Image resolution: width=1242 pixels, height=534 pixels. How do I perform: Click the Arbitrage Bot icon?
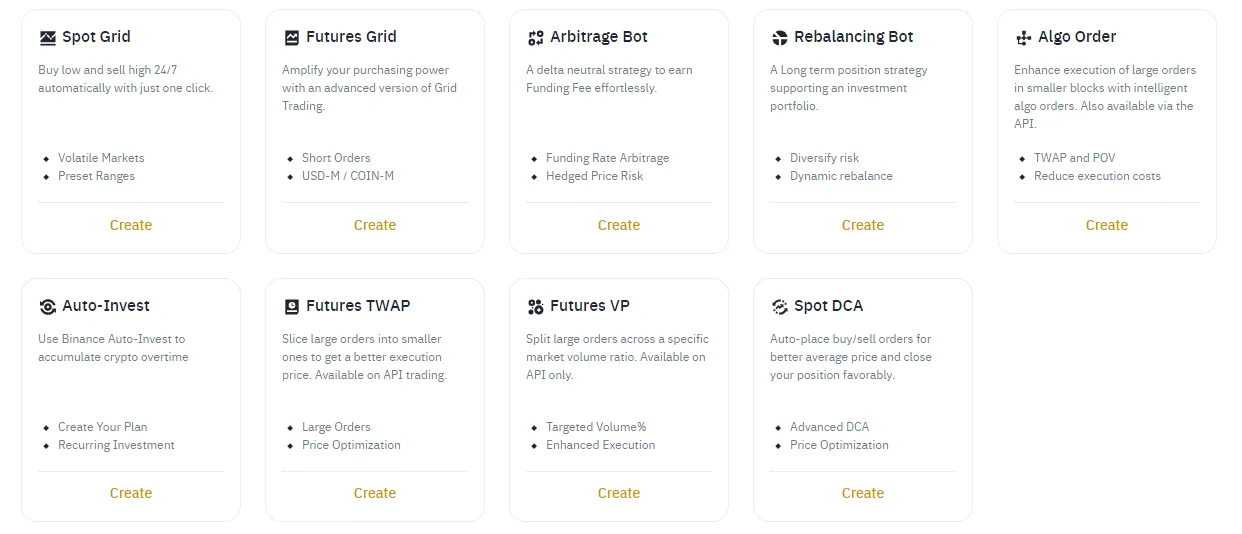point(536,38)
